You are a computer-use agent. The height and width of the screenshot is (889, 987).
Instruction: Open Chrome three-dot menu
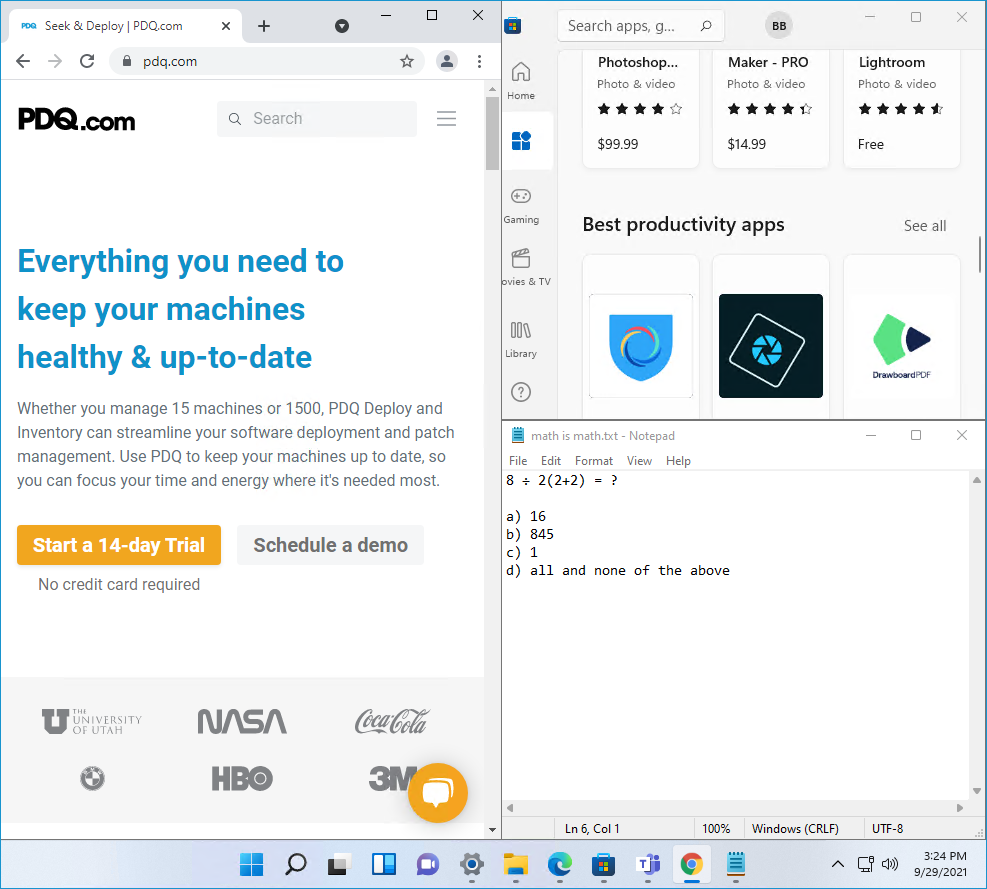point(480,61)
